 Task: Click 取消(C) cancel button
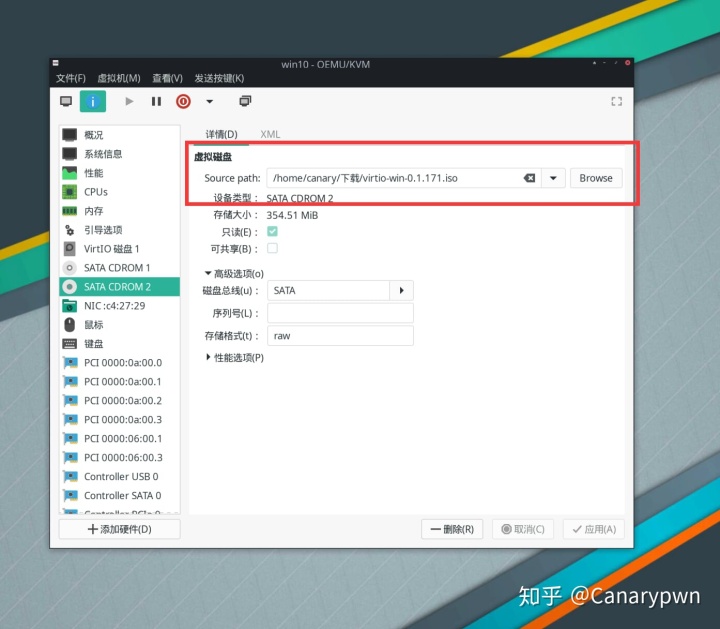[523, 529]
